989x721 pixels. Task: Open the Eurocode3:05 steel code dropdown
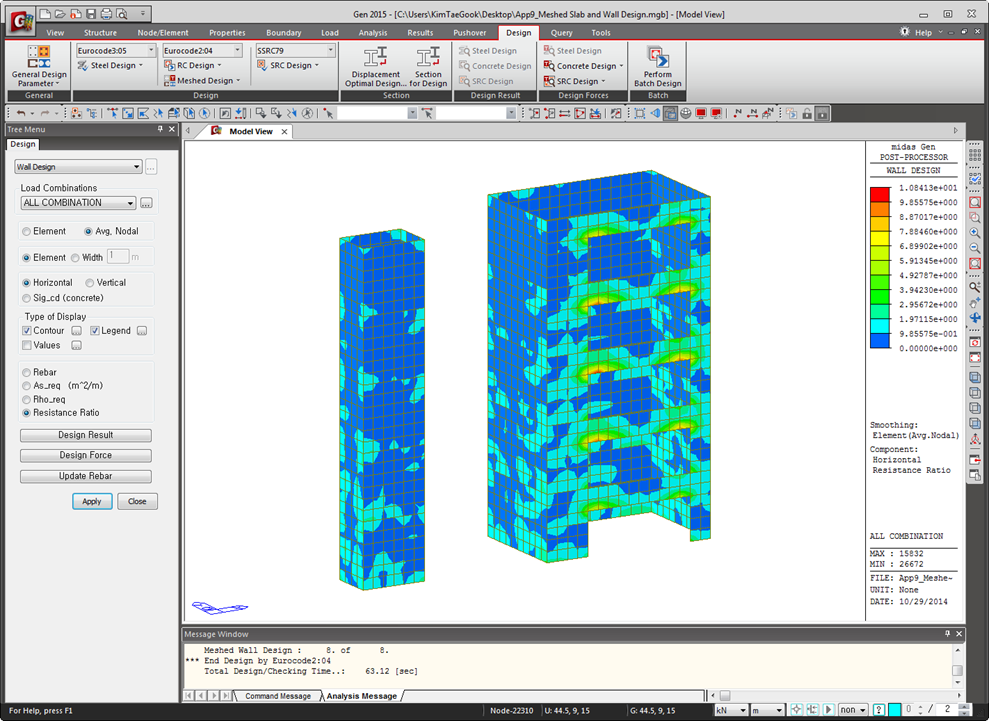[x=115, y=50]
